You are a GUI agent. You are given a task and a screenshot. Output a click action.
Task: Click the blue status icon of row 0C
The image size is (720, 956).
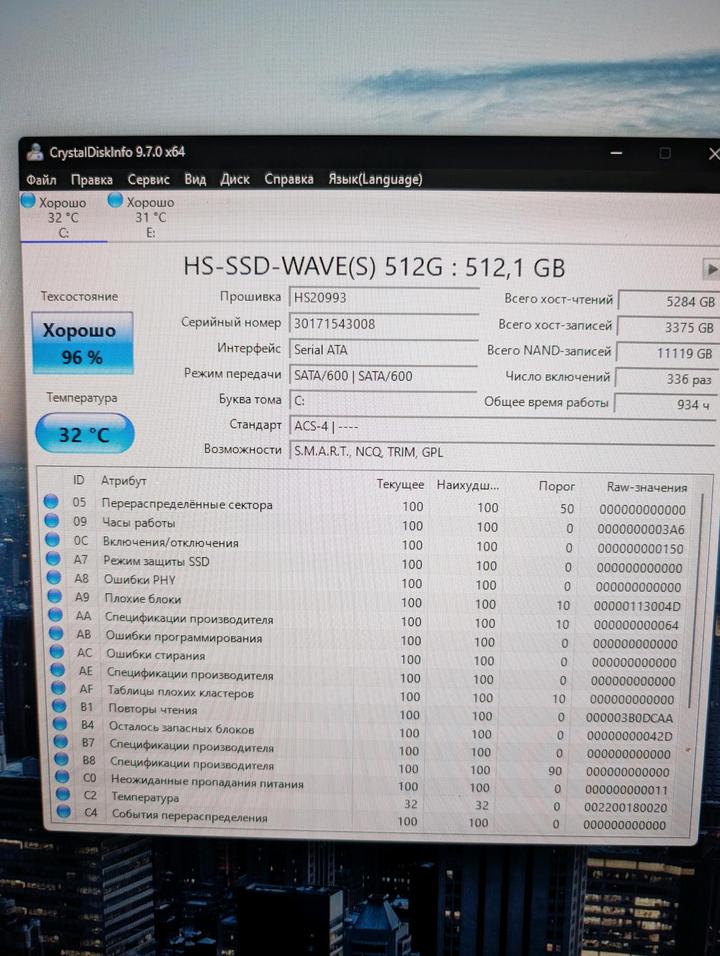tap(52, 540)
